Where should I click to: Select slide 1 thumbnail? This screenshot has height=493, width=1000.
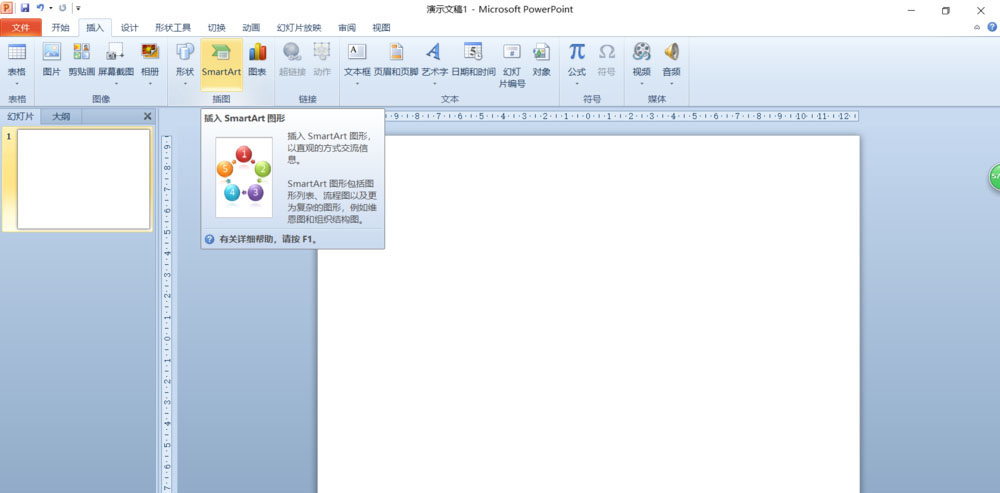click(x=84, y=179)
